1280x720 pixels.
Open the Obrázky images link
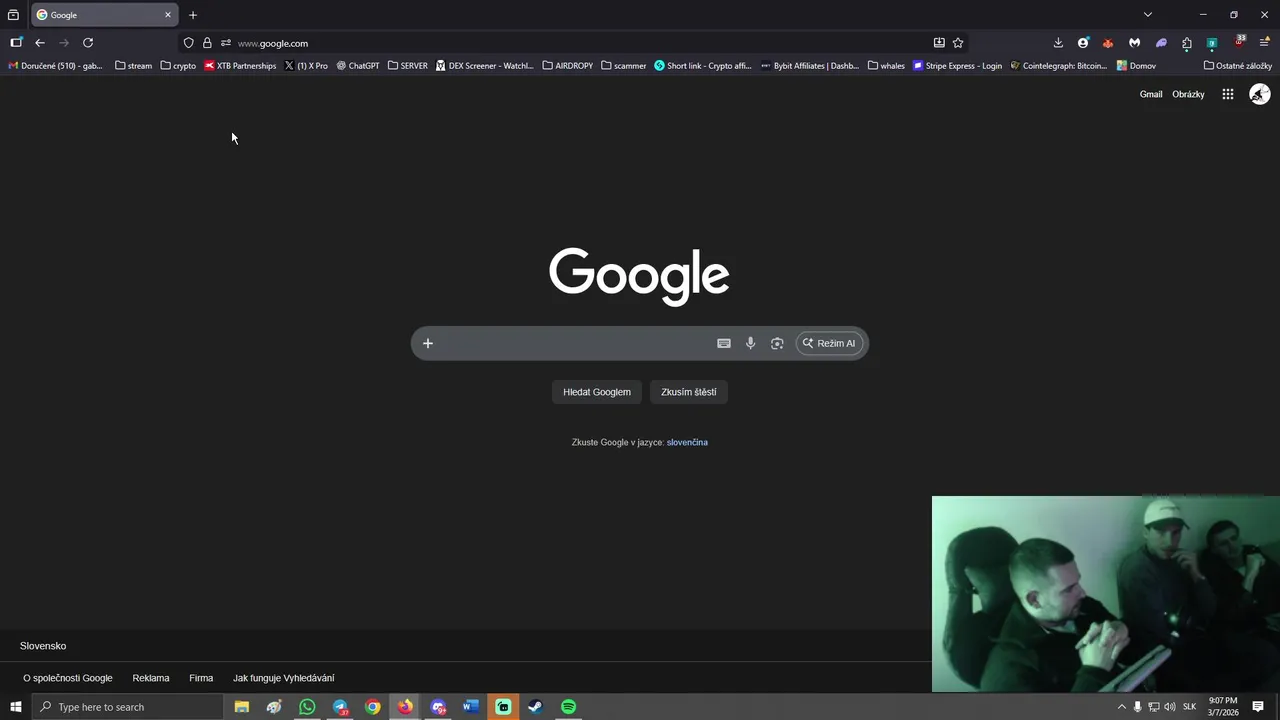click(1188, 94)
